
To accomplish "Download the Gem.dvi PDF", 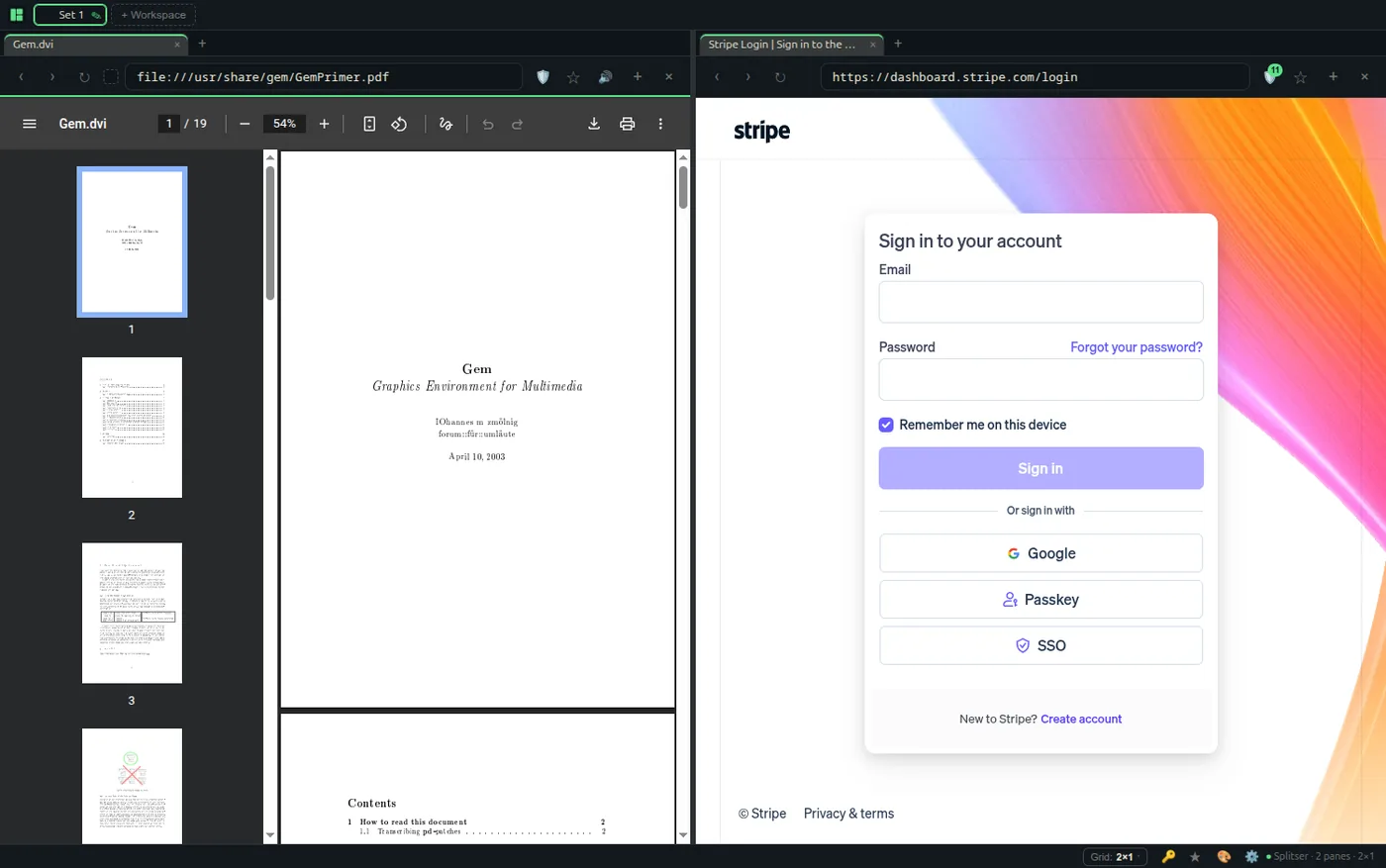I will [594, 124].
